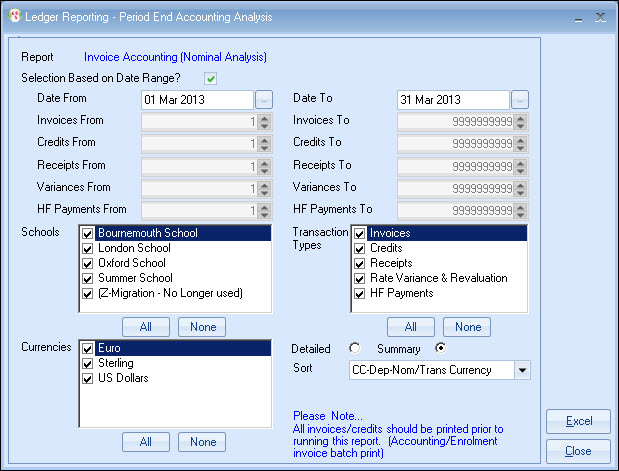
Task: Click None under Transaction Types list
Action: 467,326
